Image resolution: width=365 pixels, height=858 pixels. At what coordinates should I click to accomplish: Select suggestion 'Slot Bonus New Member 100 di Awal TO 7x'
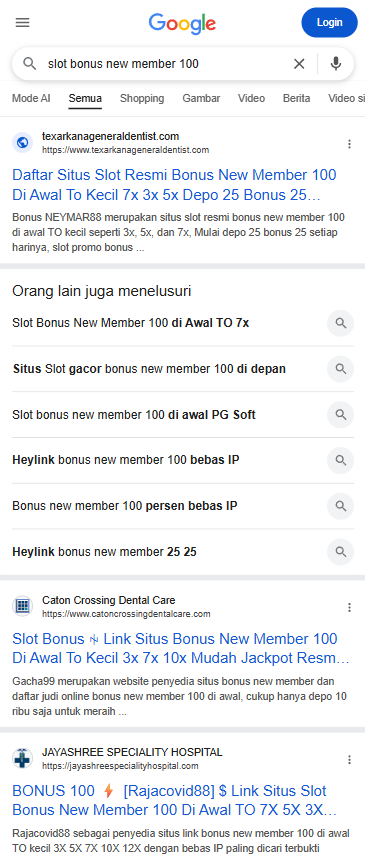click(130, 323)
